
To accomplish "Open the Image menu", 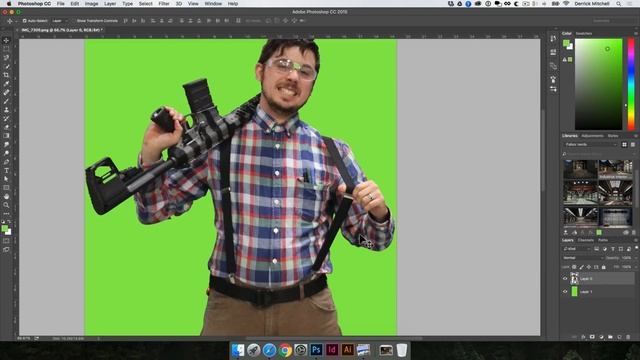I will (91, 4).
